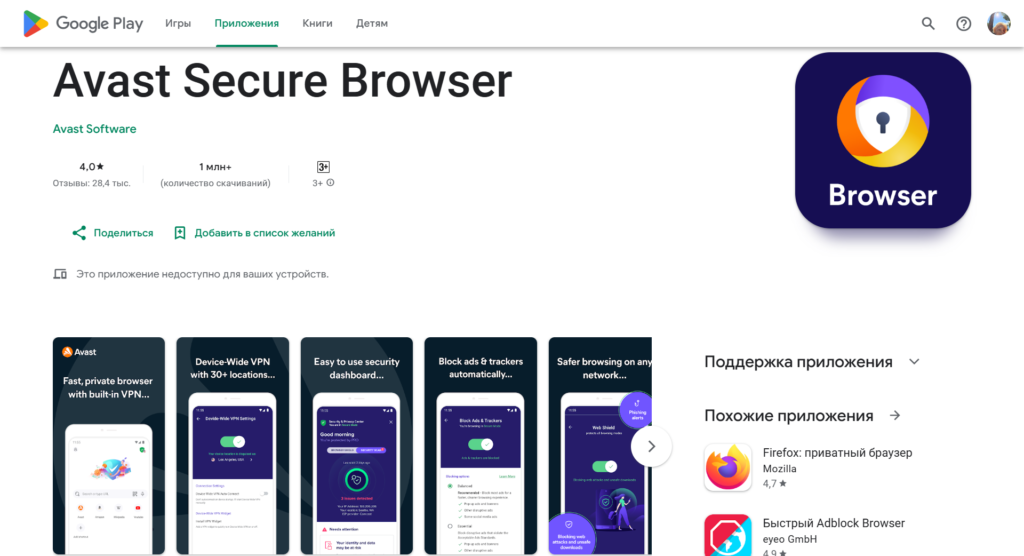Click the app unavailable for devices message
The width and height of the screenshot is (1024, 556).
coord(202,274)
